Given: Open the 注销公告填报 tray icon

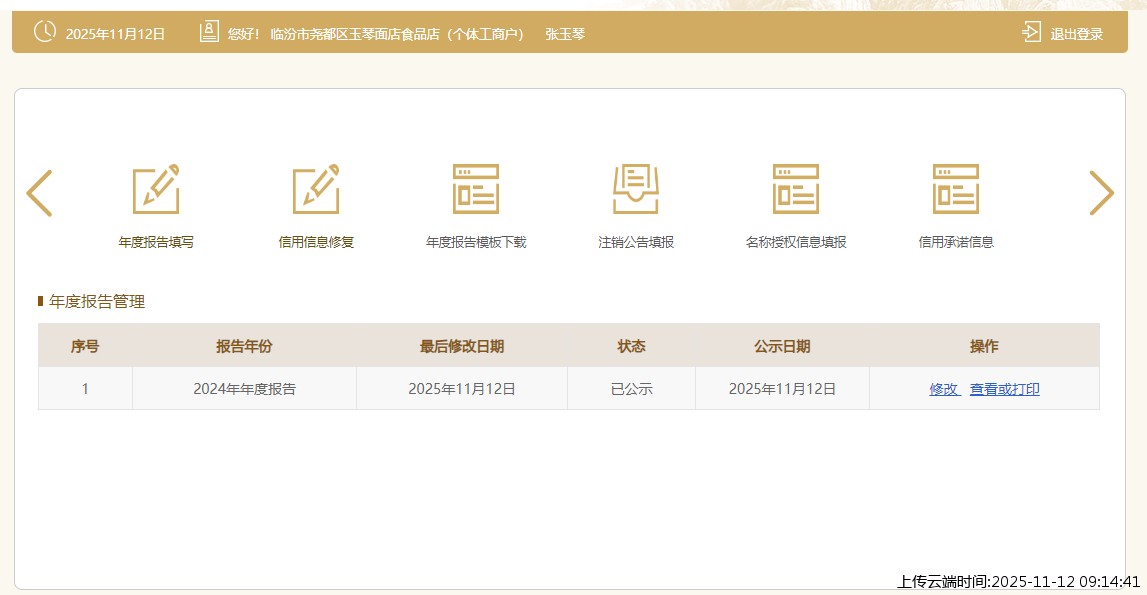Looking at the screenshot, I should [x=636, y=189].
